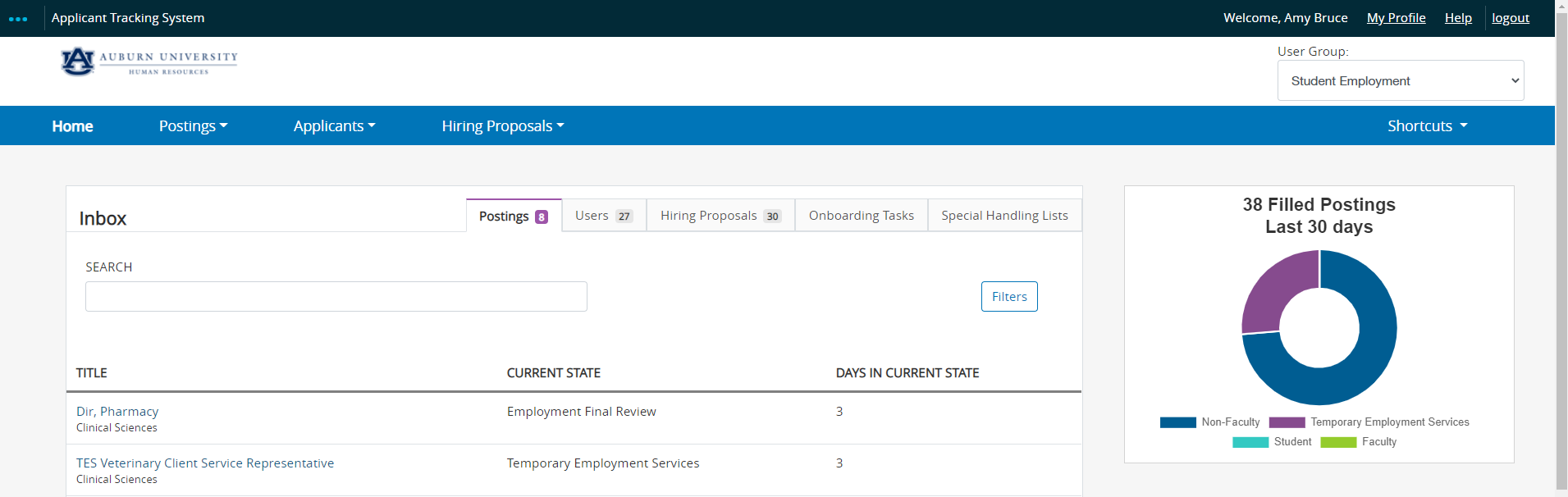The image size is (1568, 497).
Task: Click the purple donut chart segment
Action: tap(1277, 288)
